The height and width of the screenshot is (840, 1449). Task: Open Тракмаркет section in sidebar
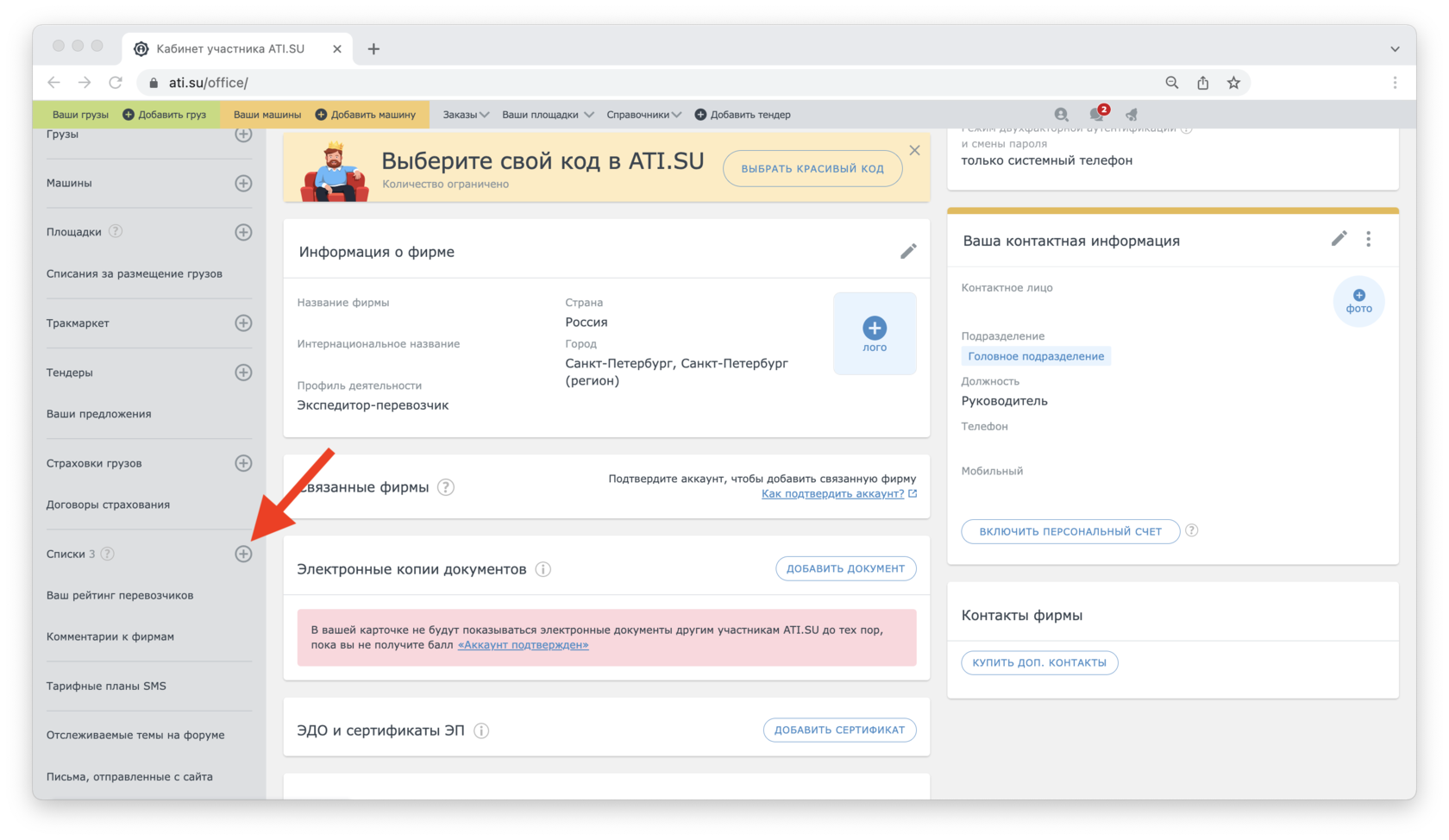coord(78,323)
